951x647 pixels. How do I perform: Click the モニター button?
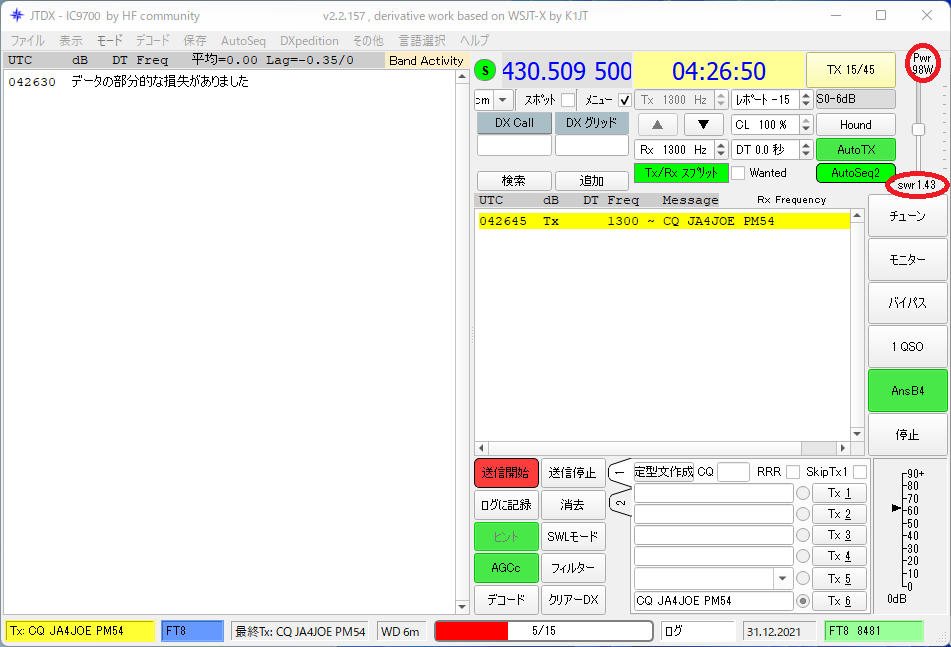click(x=907, y=260)
